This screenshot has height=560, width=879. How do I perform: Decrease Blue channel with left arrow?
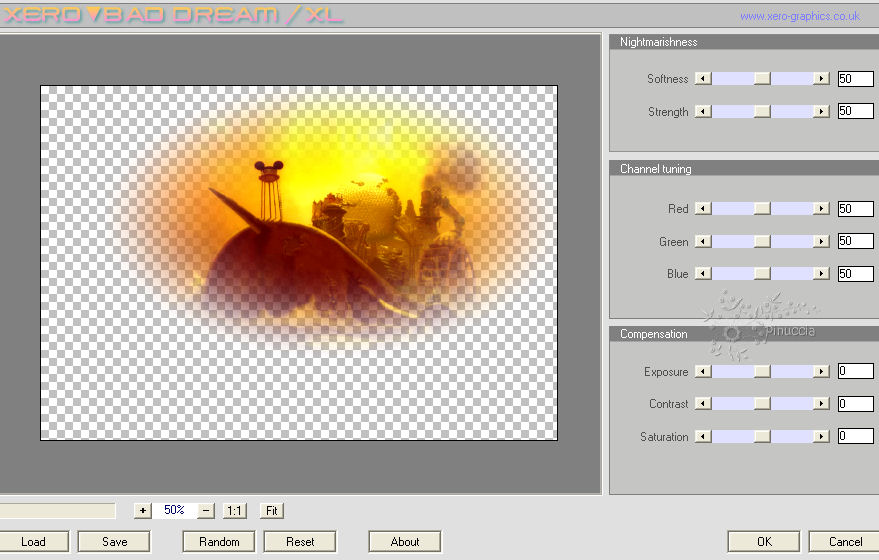(703, 274)
